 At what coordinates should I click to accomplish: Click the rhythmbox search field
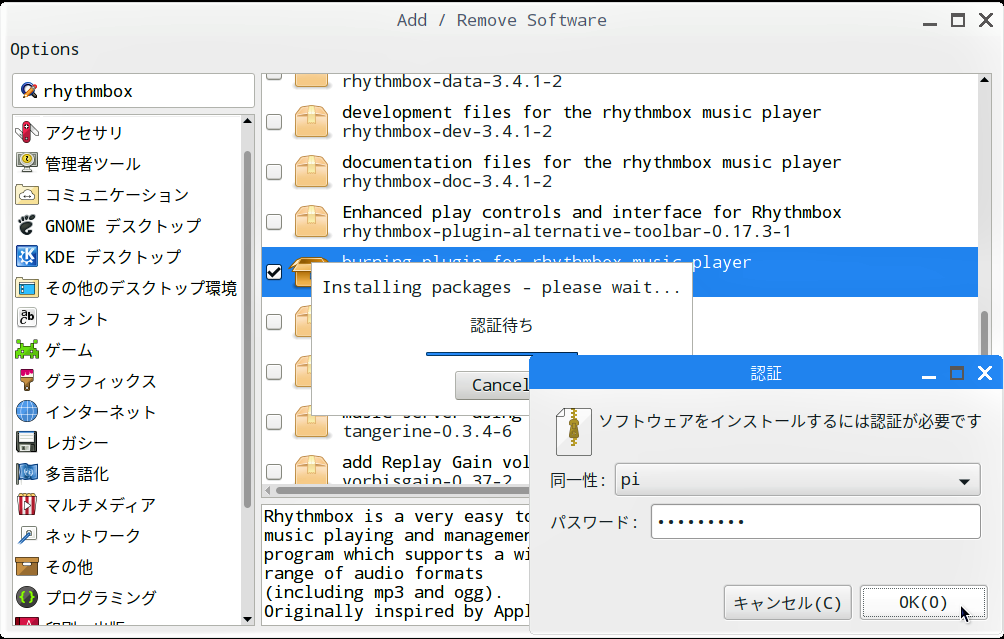pyautogui.click(x=133, y=90)
